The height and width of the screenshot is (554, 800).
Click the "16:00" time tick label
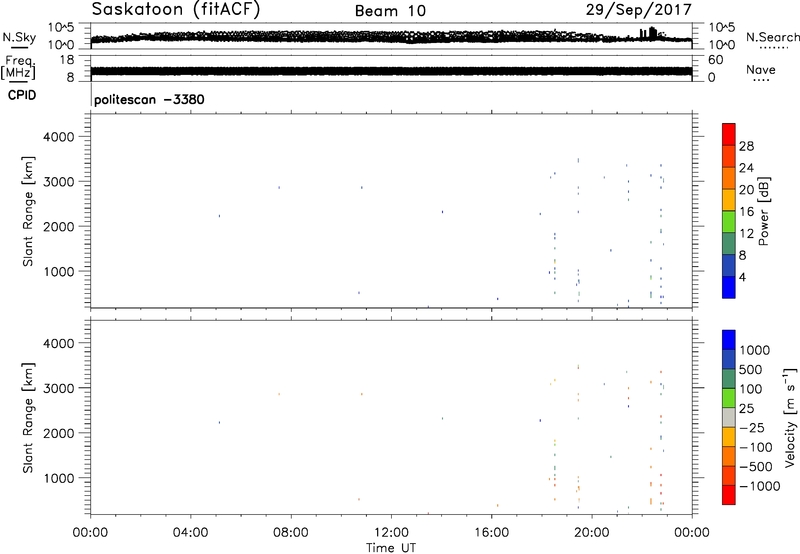point(491,533)
